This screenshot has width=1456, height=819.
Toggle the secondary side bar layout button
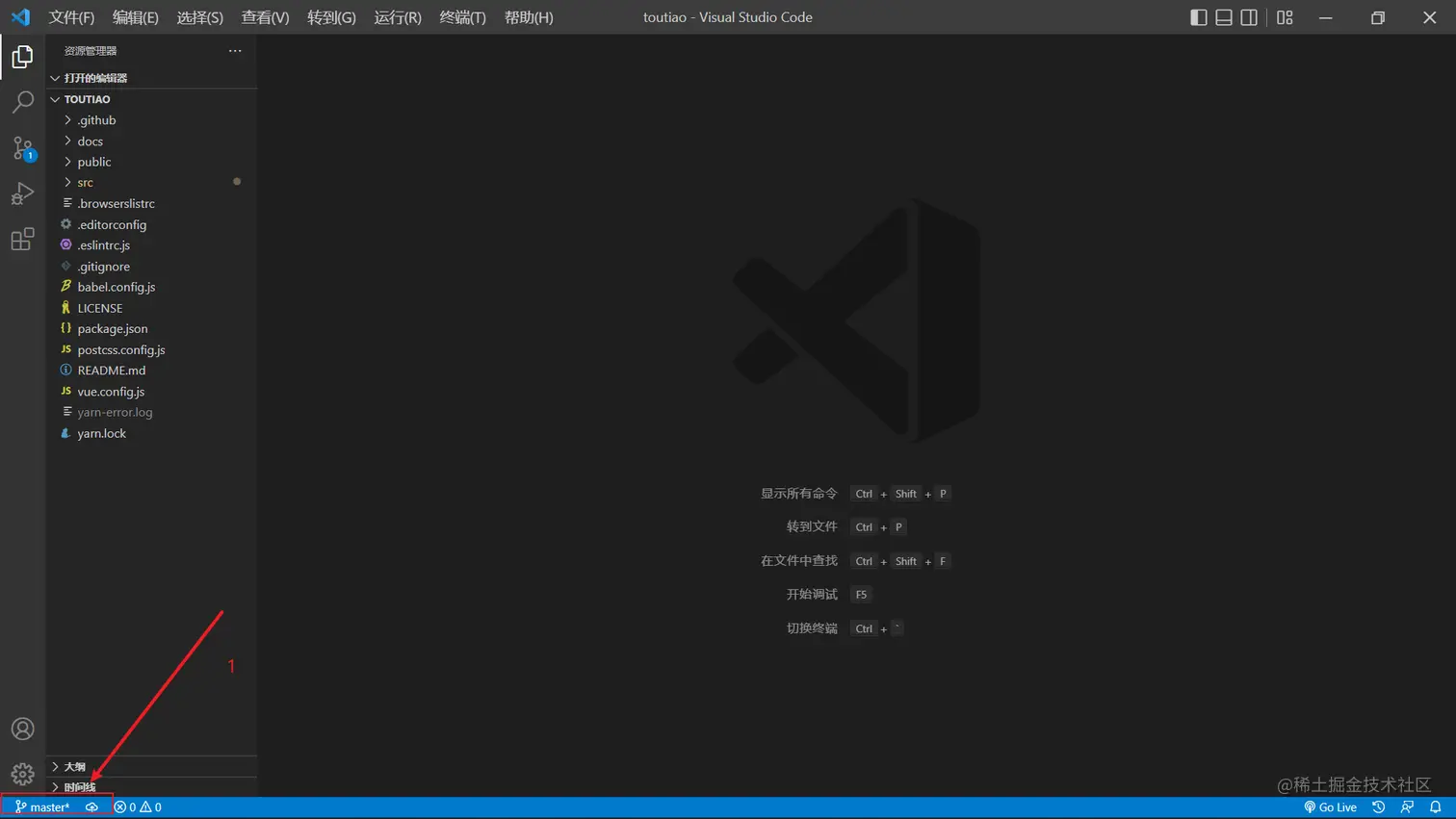pyautogui.click(x=1248, y=17)
